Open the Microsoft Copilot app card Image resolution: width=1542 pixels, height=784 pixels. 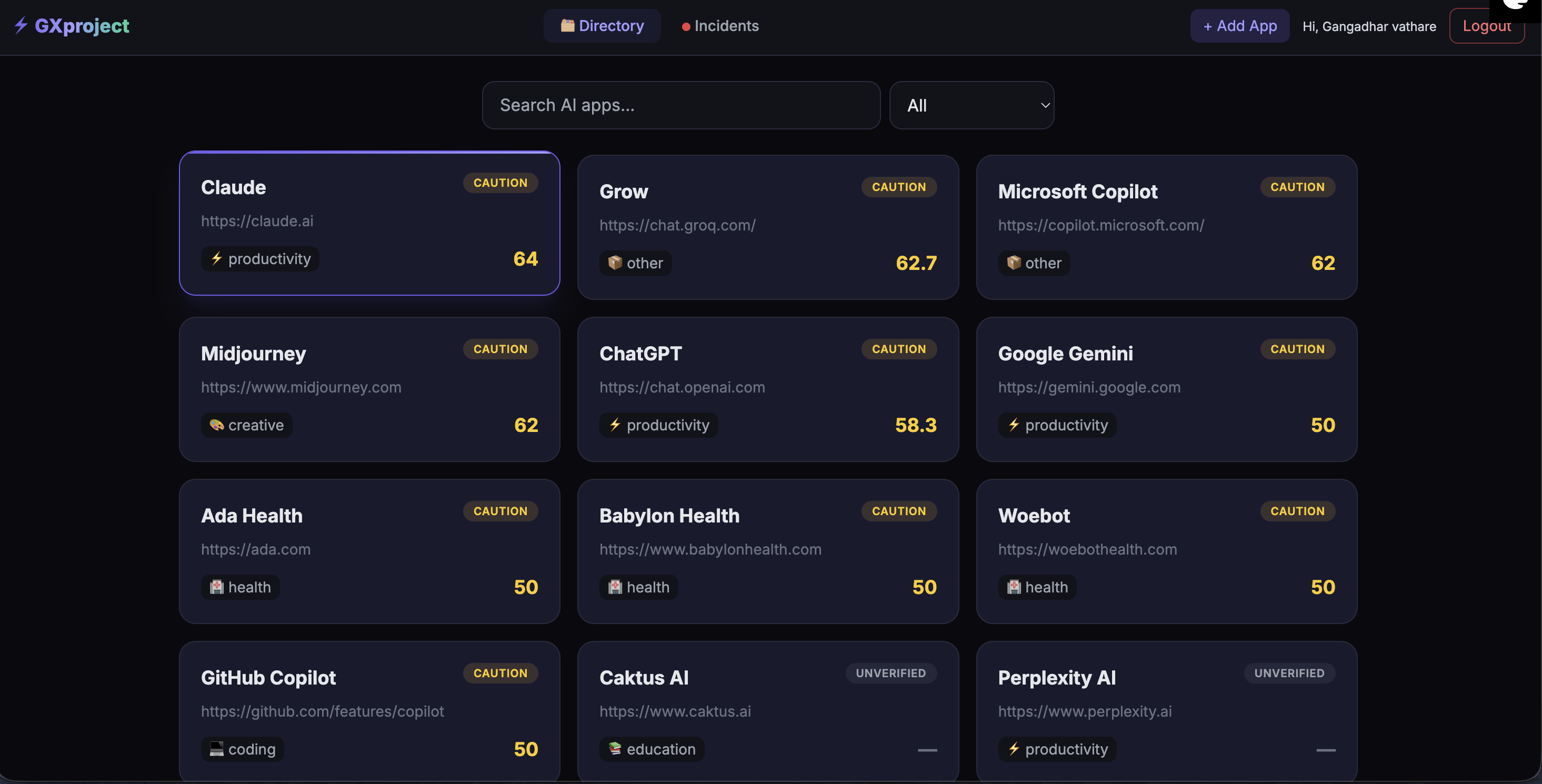coord(1167,227)
